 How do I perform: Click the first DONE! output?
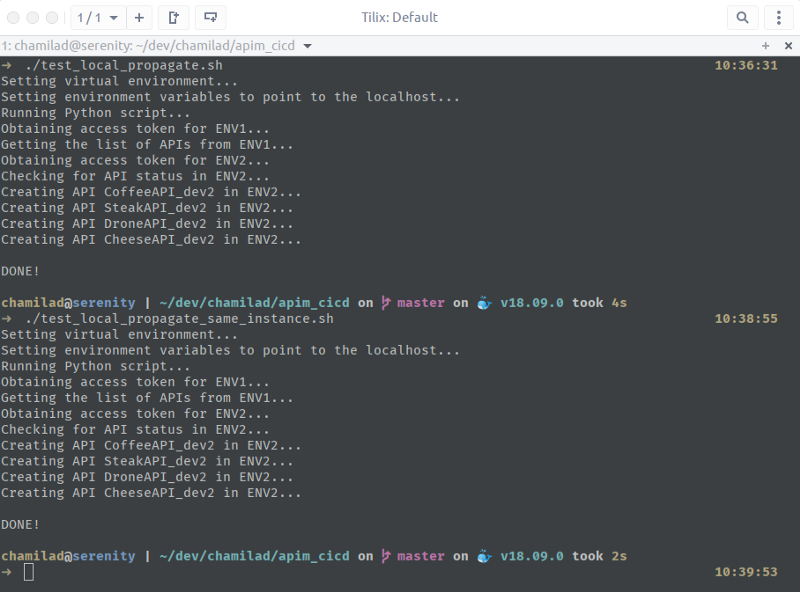(20, 271)
